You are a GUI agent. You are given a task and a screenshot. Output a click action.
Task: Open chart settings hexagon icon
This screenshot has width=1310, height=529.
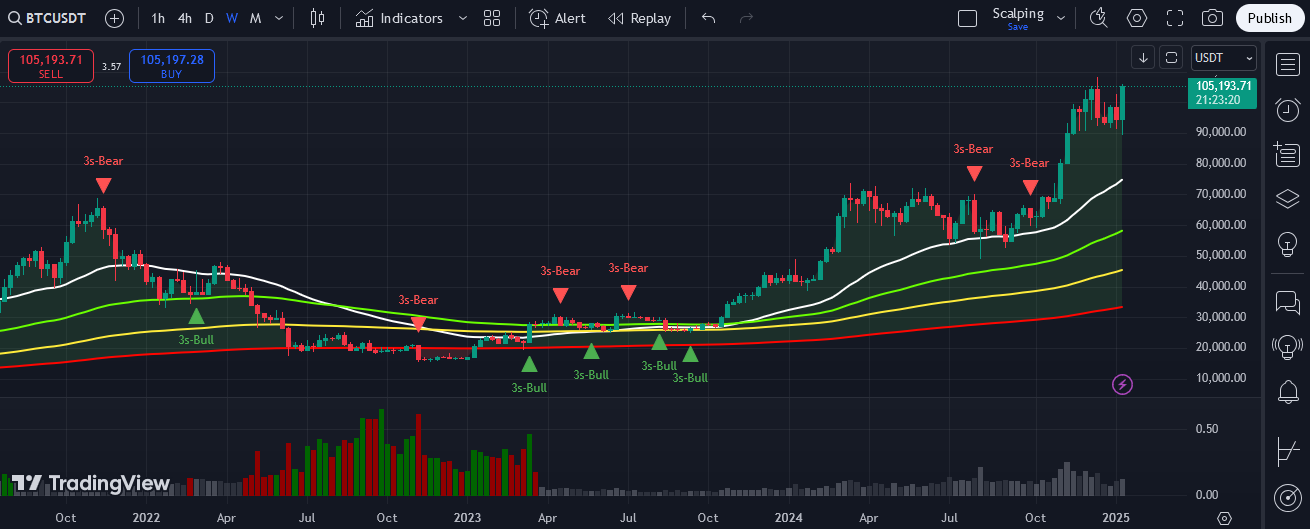click(1137, 18)
